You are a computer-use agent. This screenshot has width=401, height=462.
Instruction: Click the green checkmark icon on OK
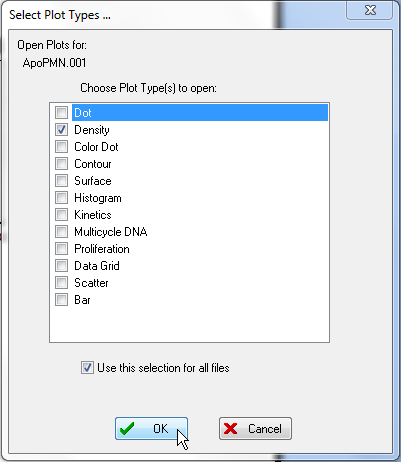coord(127,428)
